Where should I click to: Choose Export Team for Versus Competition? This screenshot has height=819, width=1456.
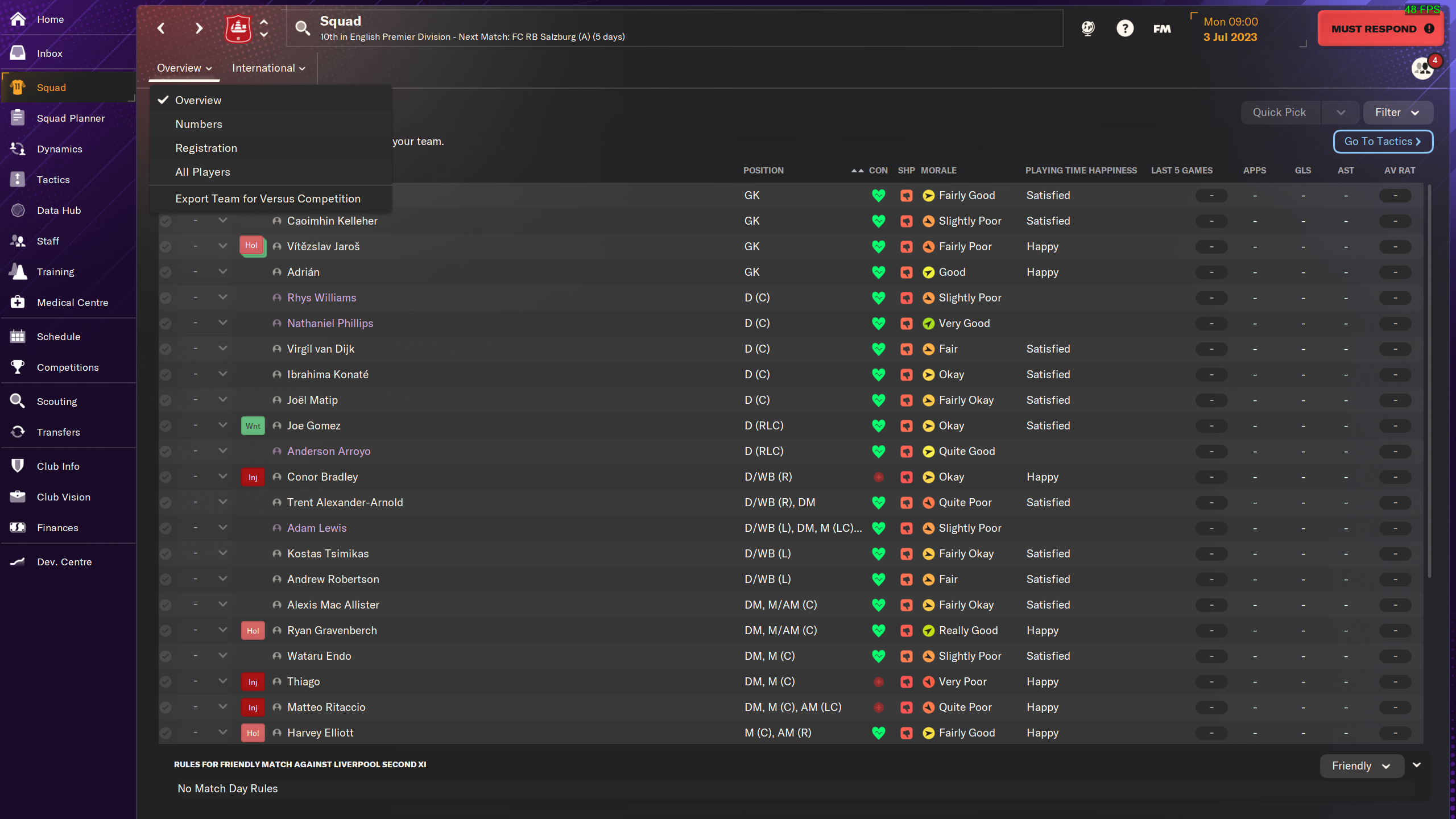point(271,198)
